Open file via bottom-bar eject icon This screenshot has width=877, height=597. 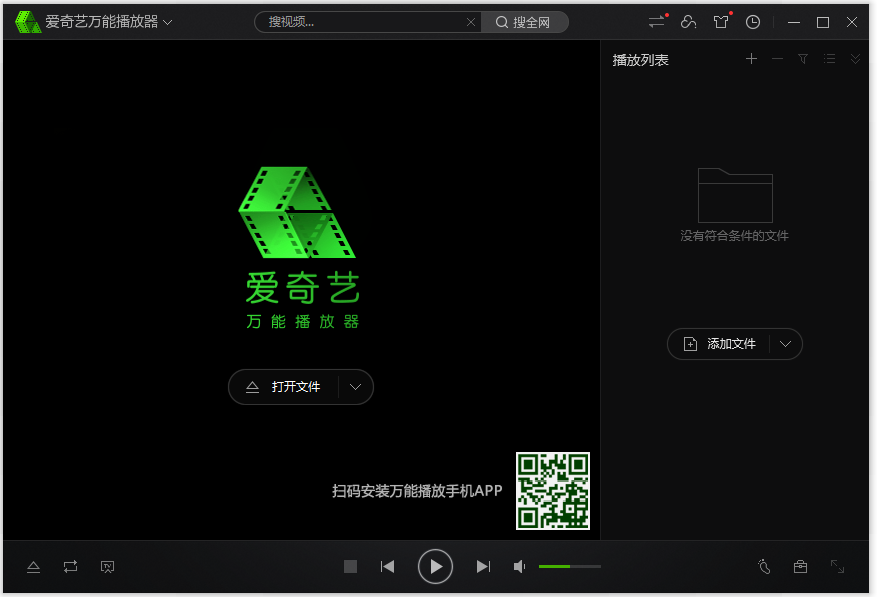tap(34, 567)
